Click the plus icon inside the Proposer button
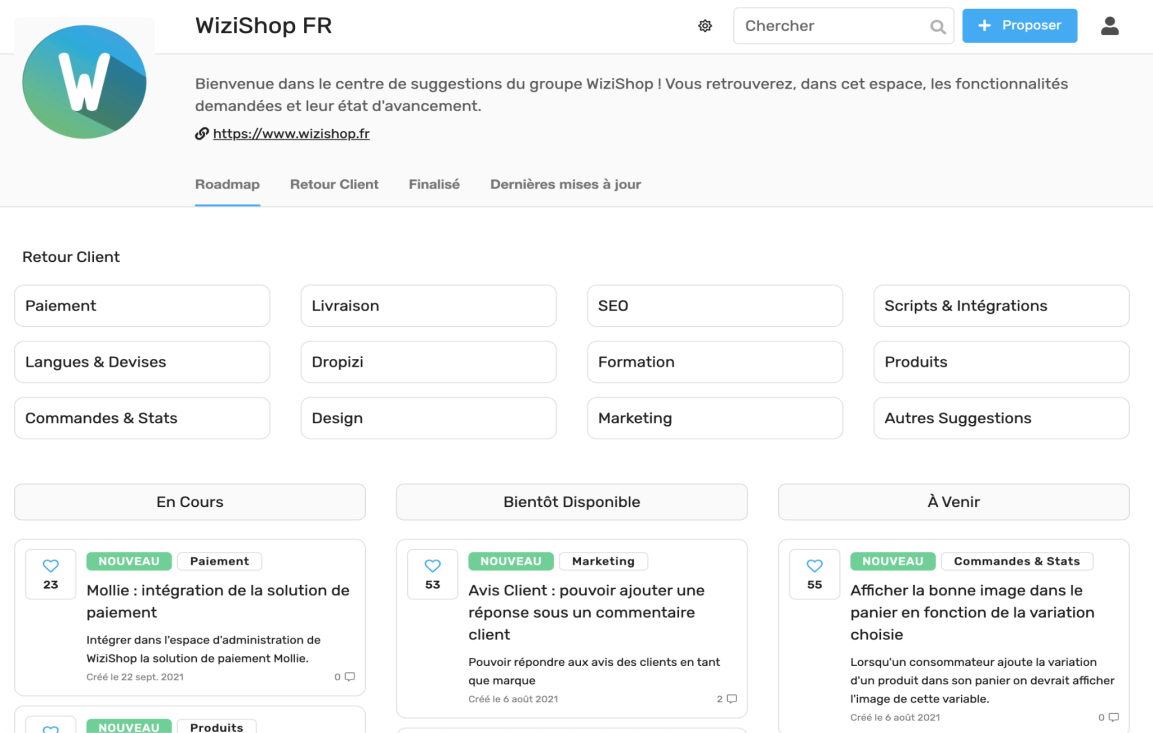 point(988,25)
